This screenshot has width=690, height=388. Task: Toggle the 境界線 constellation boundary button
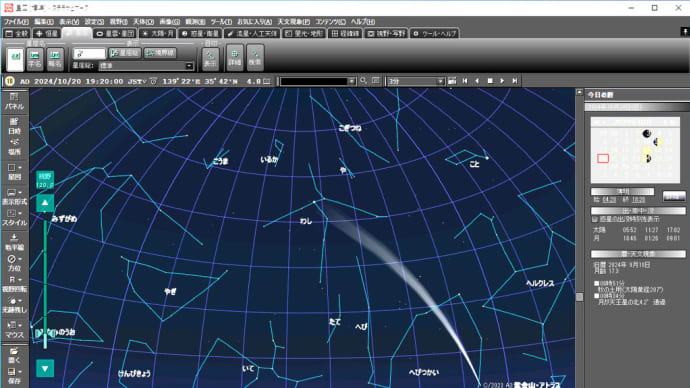point(160,53)
